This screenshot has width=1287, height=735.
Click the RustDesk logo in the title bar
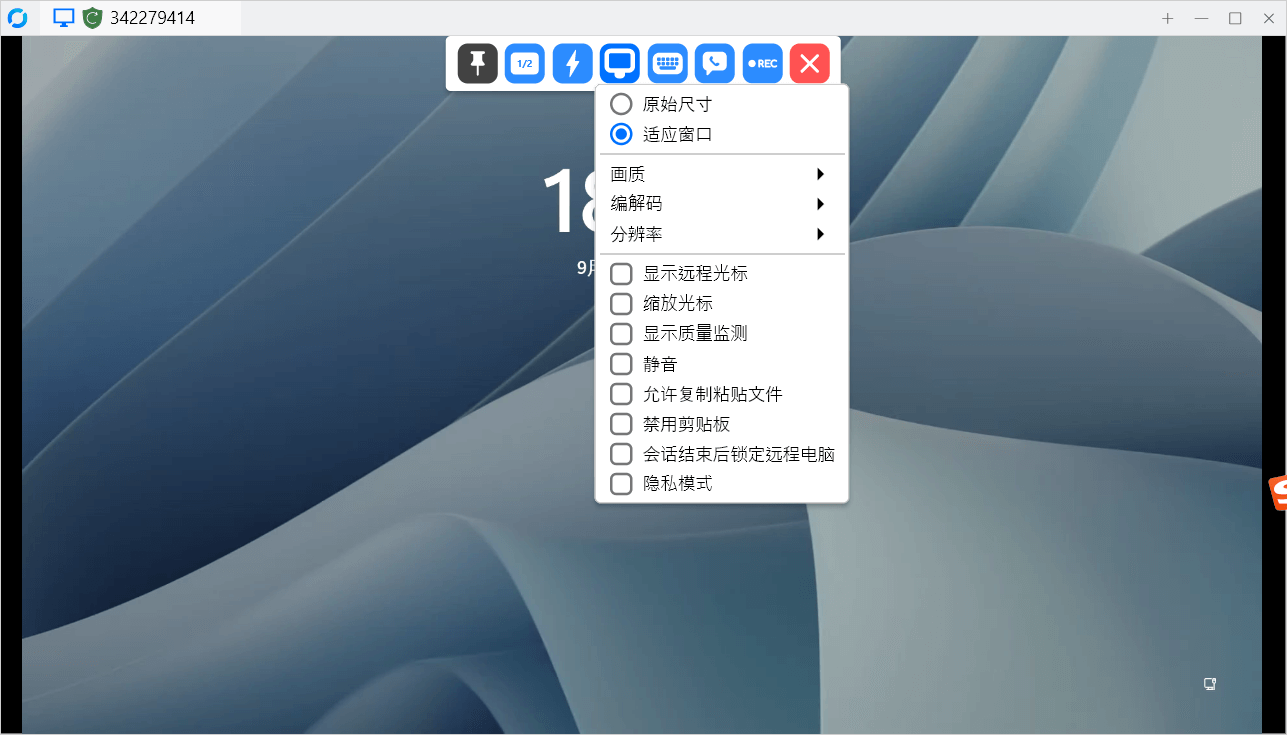coord(15,17)
